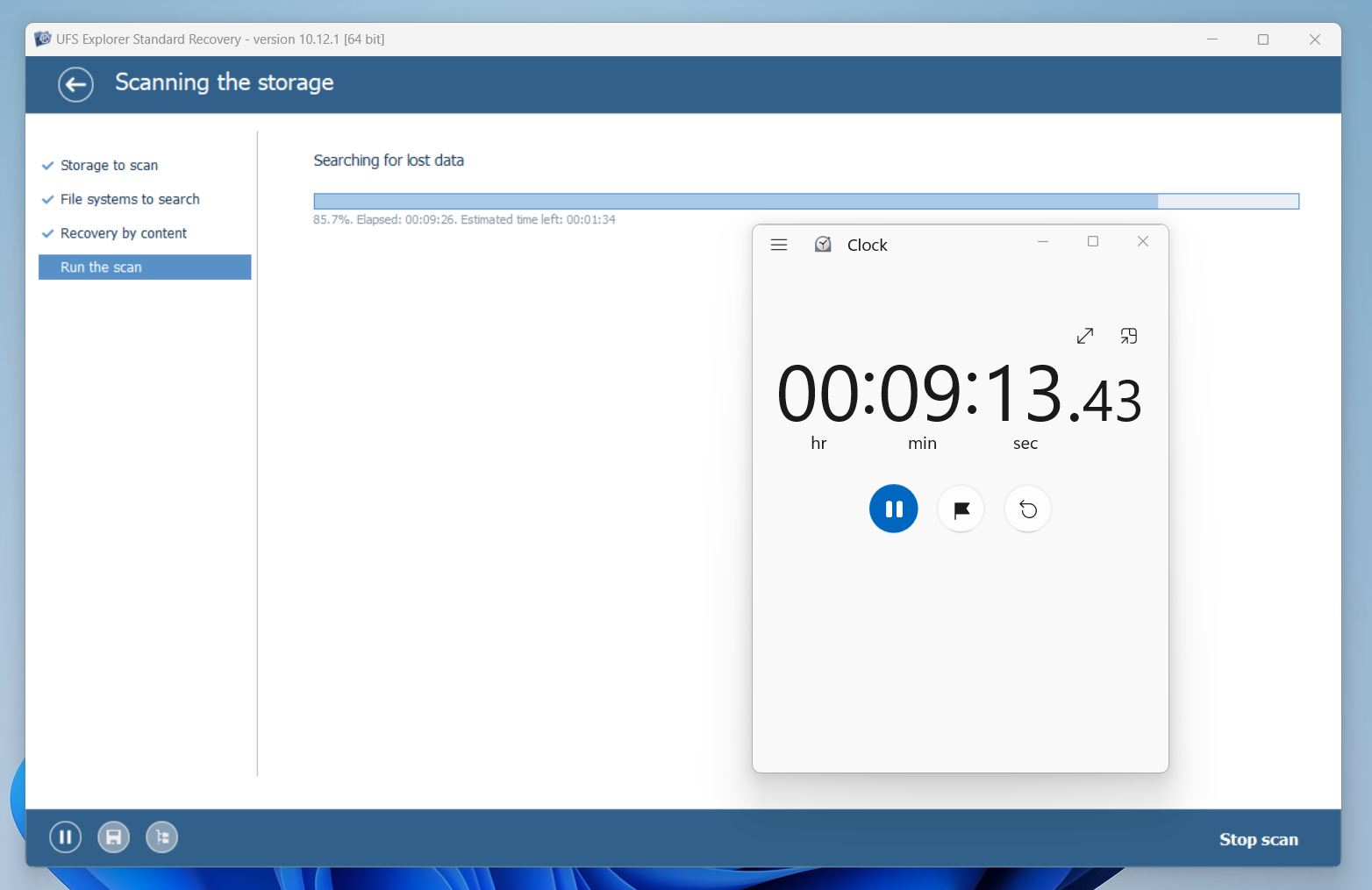
Task: Select the Run the scan step
Action: [x=145, y=267]
